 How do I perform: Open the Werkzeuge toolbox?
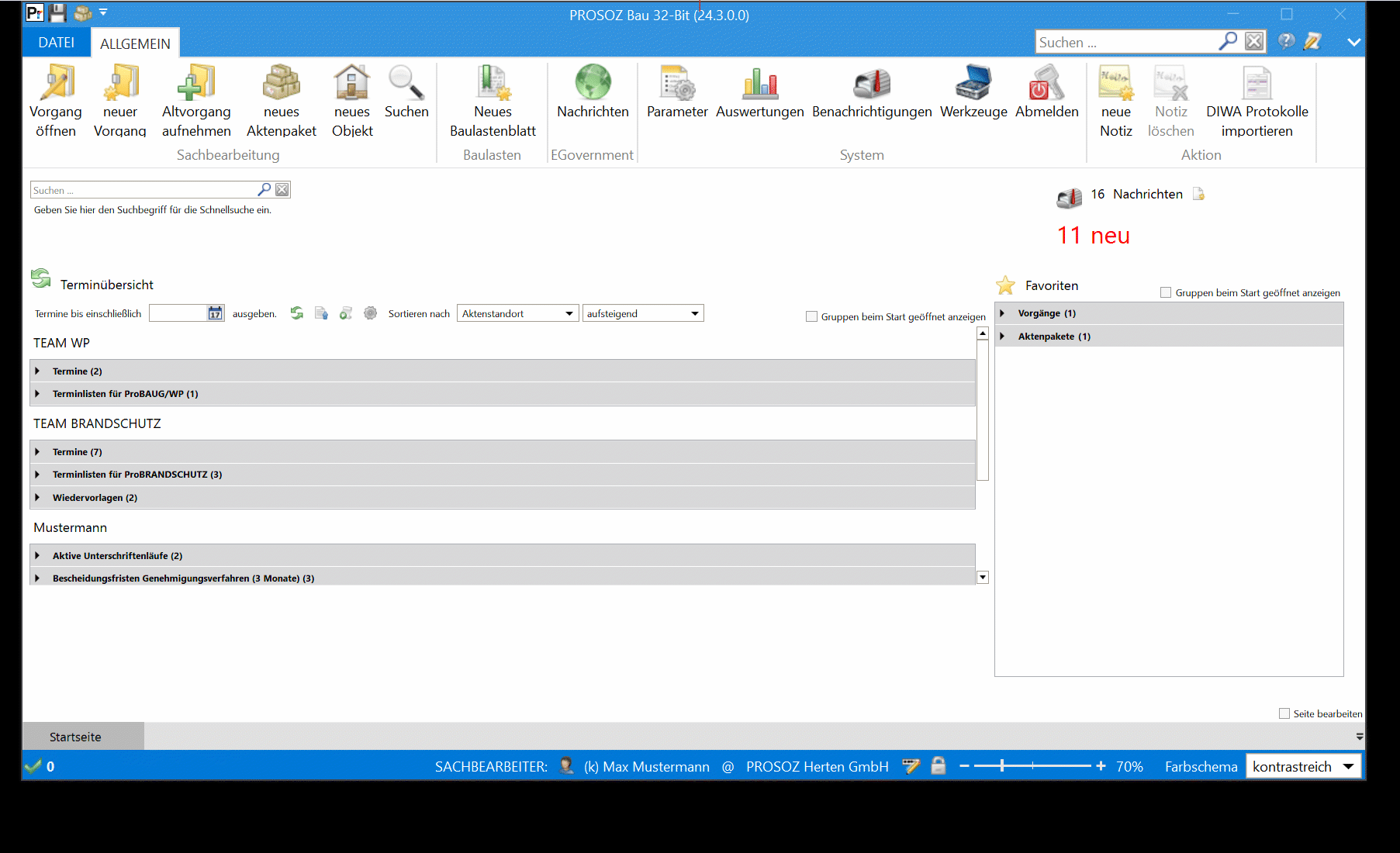click(x=973, y=92)
